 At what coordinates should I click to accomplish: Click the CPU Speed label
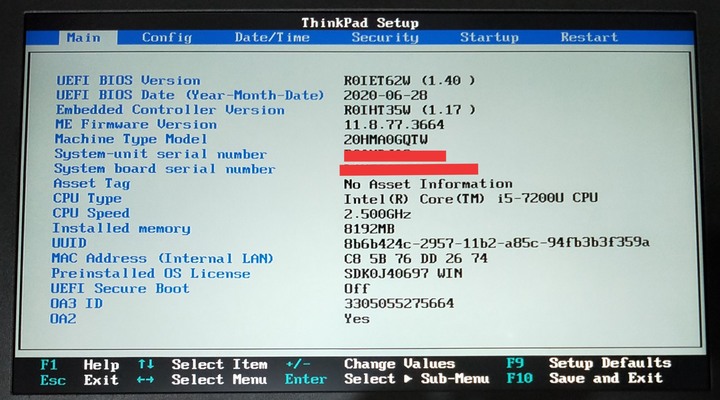91,213
